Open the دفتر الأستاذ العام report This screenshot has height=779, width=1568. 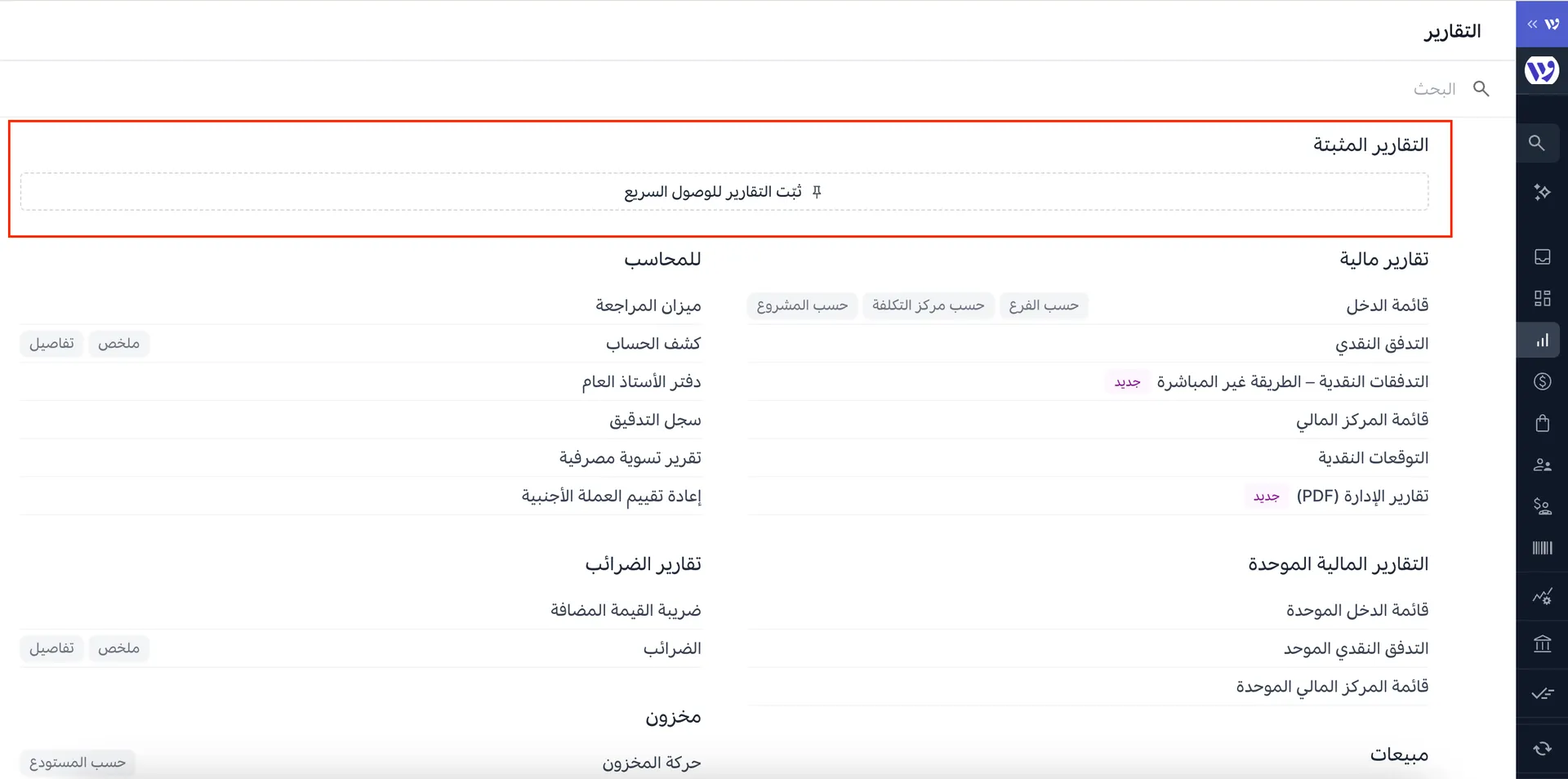pyautogui.click(x=641, y=381)
